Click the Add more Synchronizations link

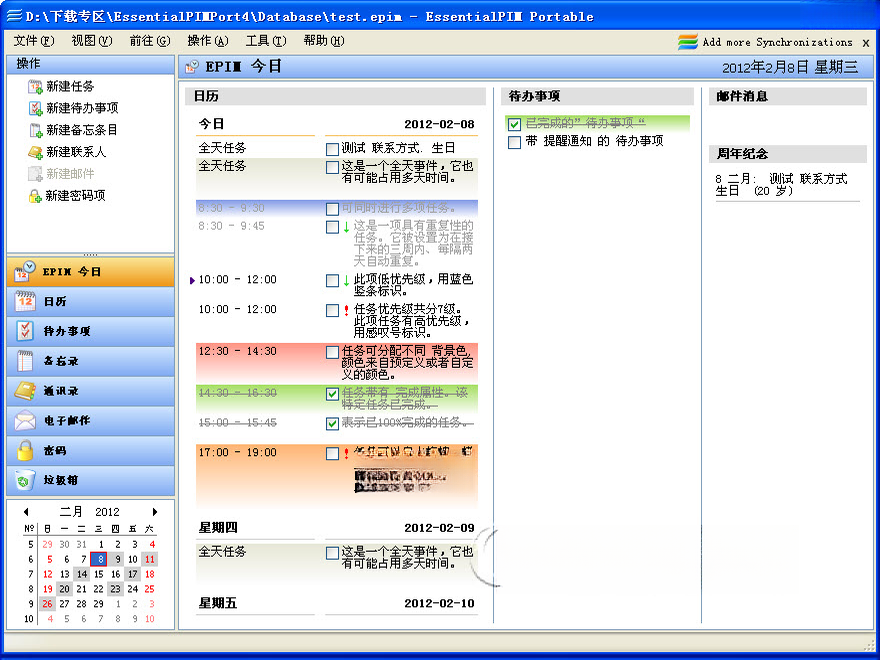click(x=777, y=42)
